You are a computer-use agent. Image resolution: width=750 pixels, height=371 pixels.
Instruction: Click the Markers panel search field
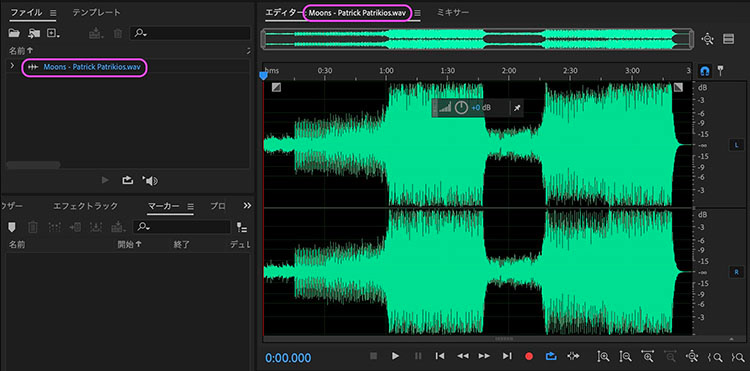pyautogui.click(x=181, y=227)
